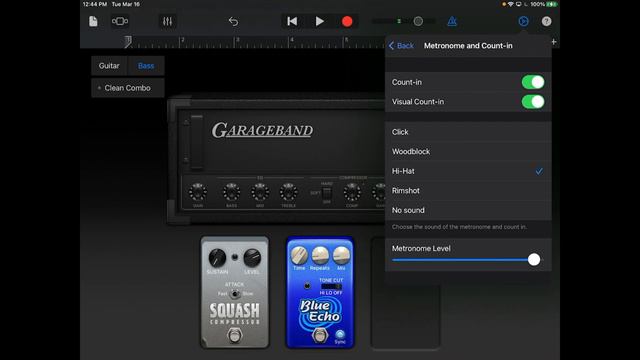The width and height of the screenshot is (640, 360).
Task: Adjust the master volume slider knob
Action: (418, 21)
